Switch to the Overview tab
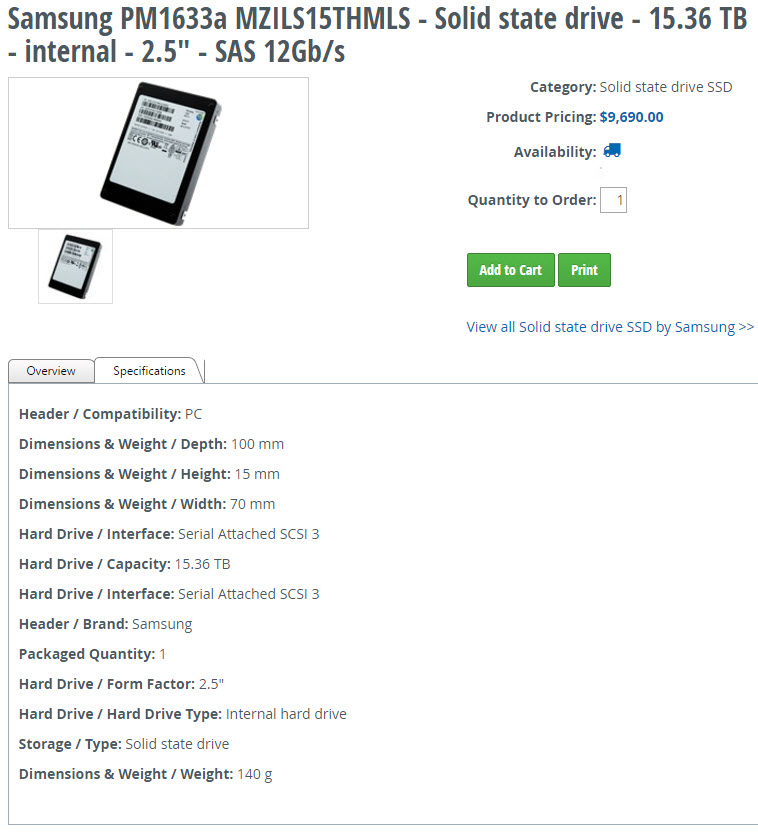This screenshot has height=833, width=758. tap(51, 371)
